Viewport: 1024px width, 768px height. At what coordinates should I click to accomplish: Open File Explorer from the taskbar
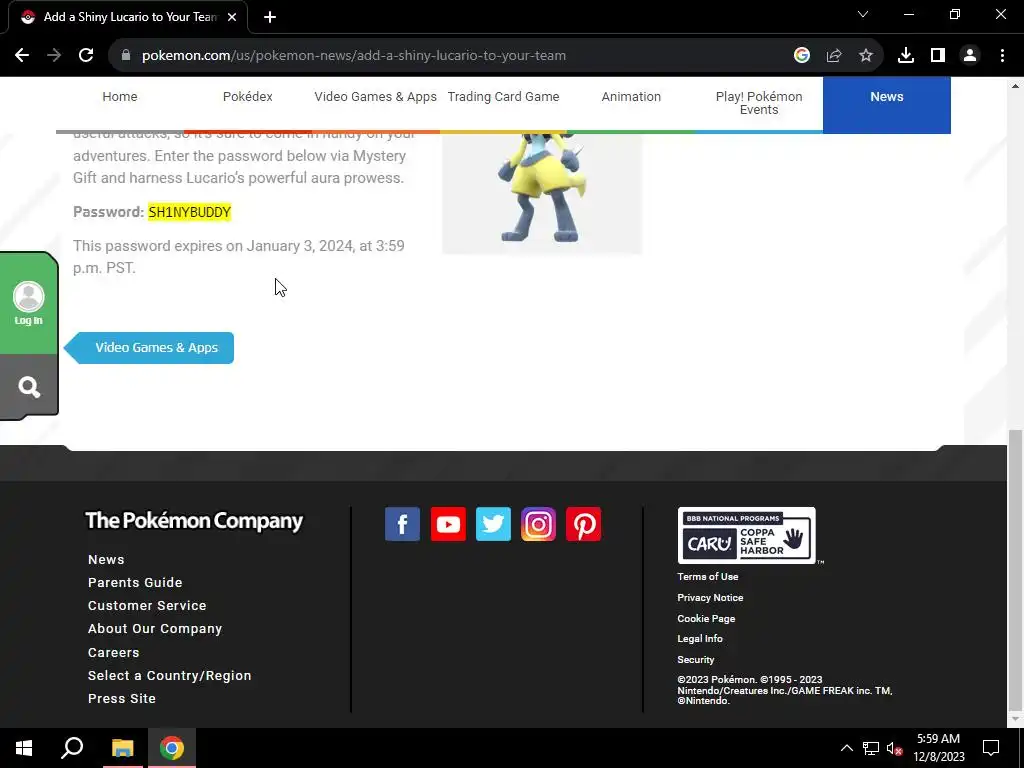tap(122, 748)
